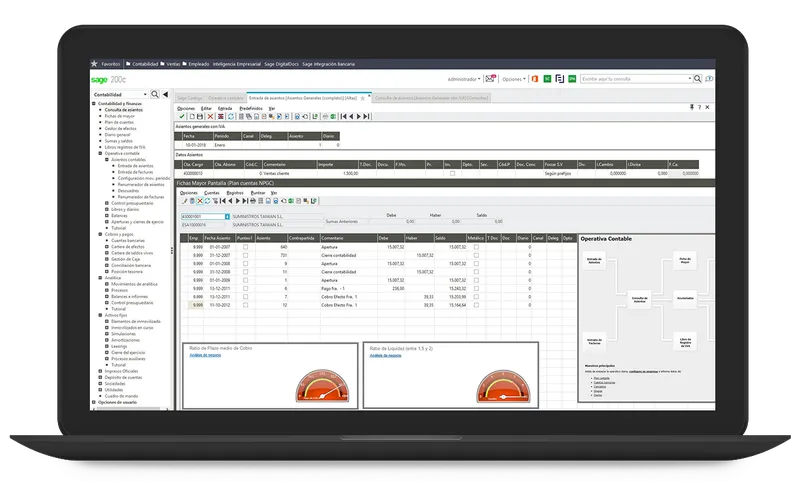Tick Punteo checkbox for 01-01-2008 Apertura row
Screen dimensions: 800x482
point(245,264)
